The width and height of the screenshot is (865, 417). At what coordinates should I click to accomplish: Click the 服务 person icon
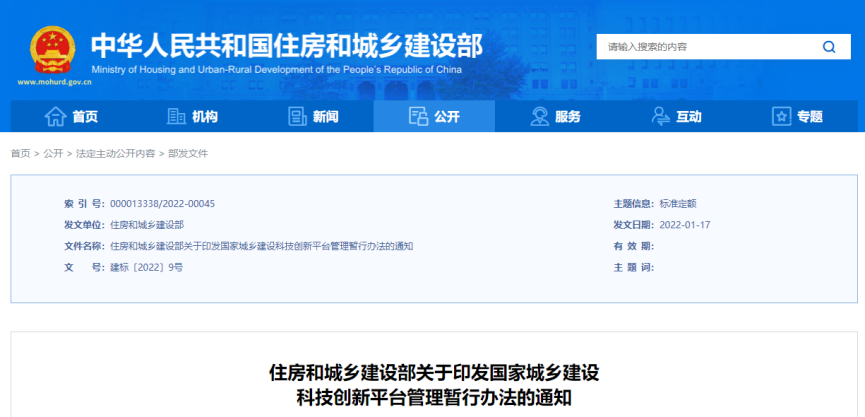[539, 116]
